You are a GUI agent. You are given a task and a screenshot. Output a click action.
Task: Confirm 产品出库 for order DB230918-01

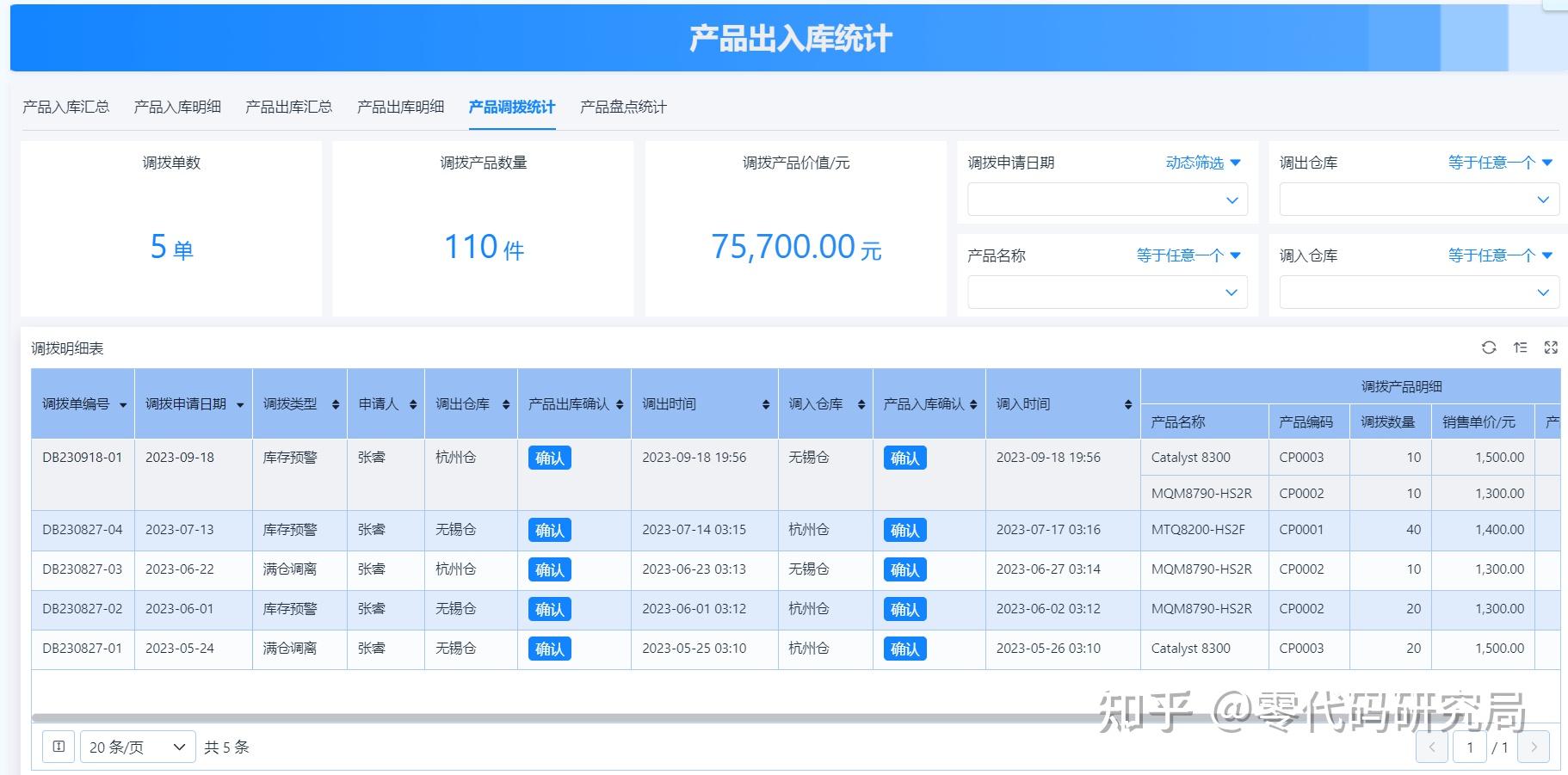(x=549, y=458)
